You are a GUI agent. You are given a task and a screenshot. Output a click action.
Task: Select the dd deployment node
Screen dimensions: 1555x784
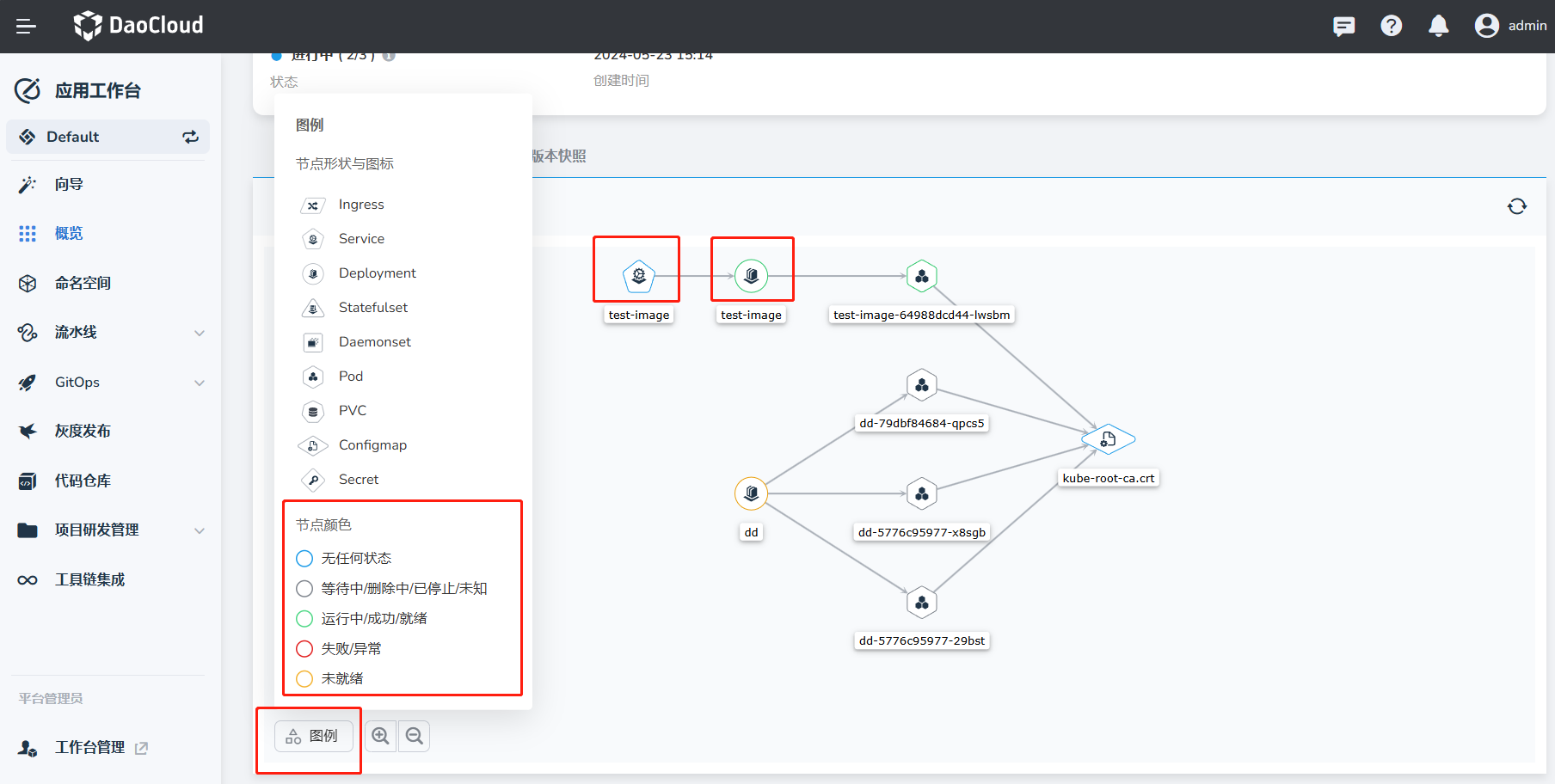click(x=751, y=493)
